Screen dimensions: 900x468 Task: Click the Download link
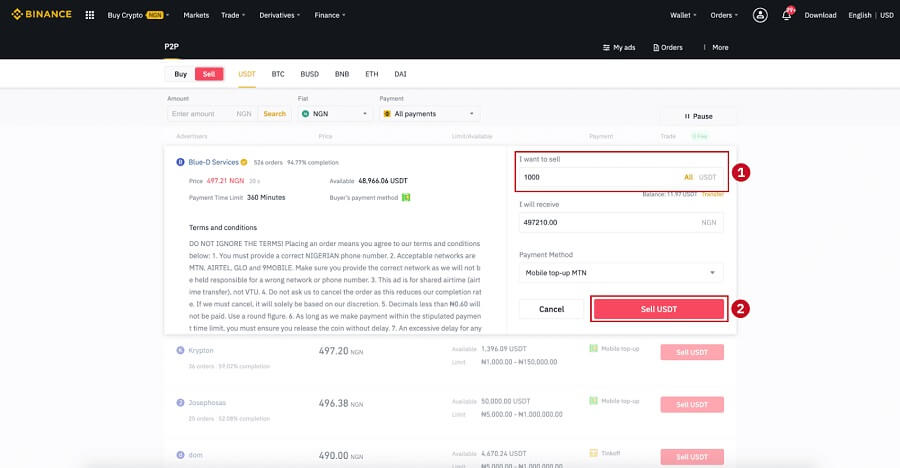(x=820, y=16)
